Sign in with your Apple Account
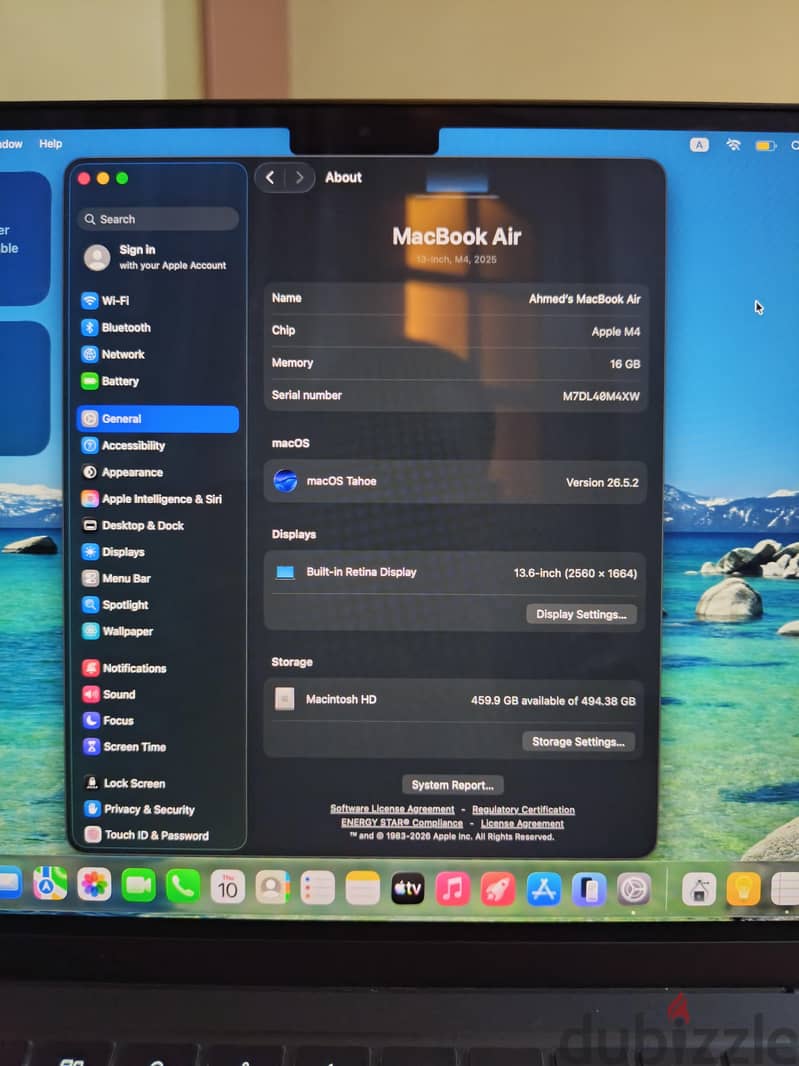Image resolution: width=799 pixels, height=1066 pixels. pyautogui.click(x=158, y=257)
